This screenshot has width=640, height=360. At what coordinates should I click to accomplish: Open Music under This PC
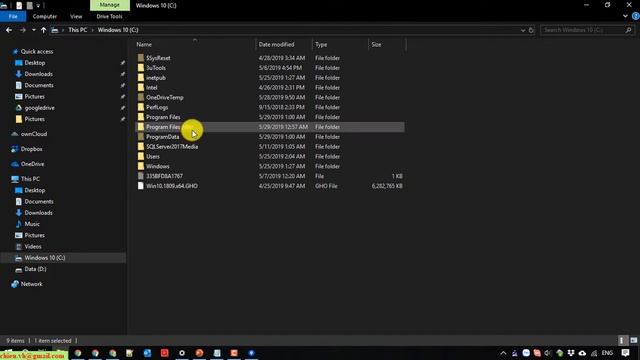coord(32,224)
